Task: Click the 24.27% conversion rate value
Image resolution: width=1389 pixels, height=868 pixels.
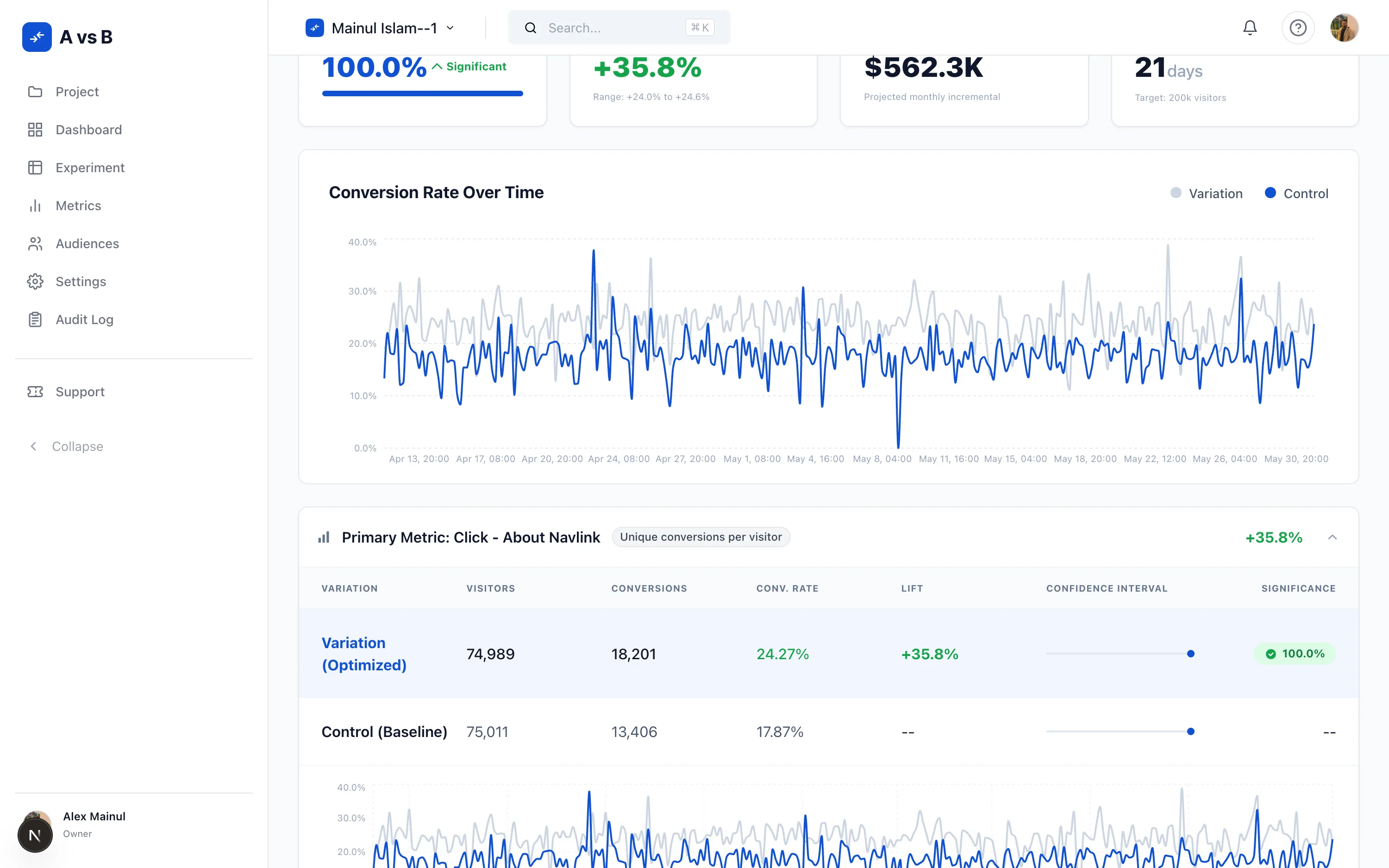Action: 782,655
